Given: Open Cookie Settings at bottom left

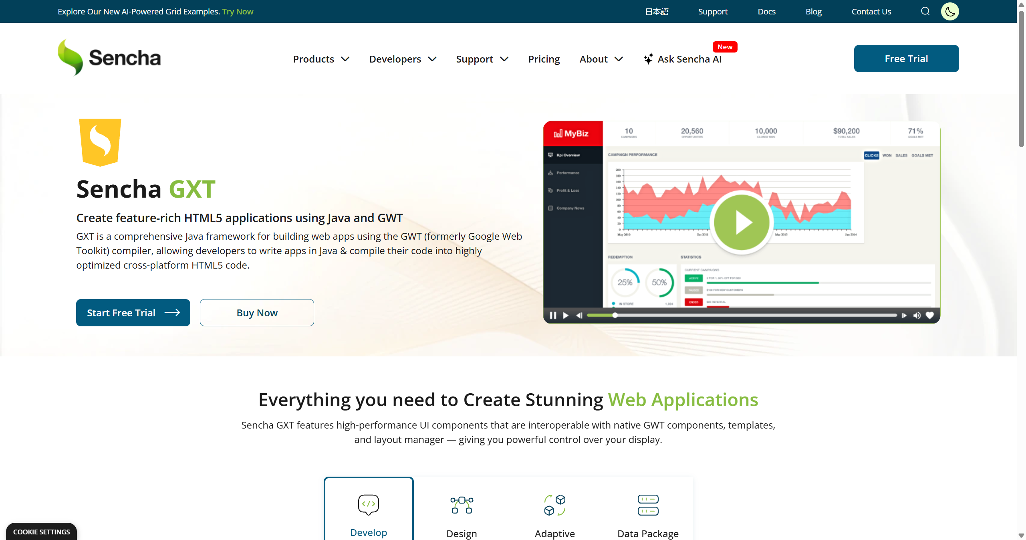Looking at the screenshot, I should point(41,532).
